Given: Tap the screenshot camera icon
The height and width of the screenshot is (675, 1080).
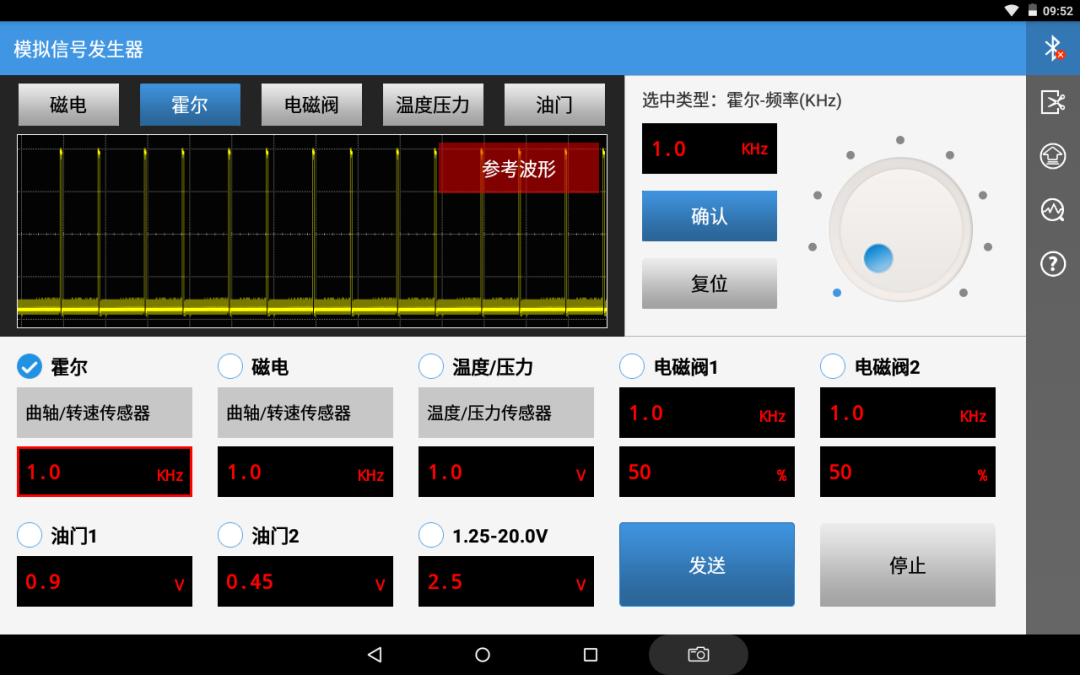Looking at the screenshot, I should [698, 654].
